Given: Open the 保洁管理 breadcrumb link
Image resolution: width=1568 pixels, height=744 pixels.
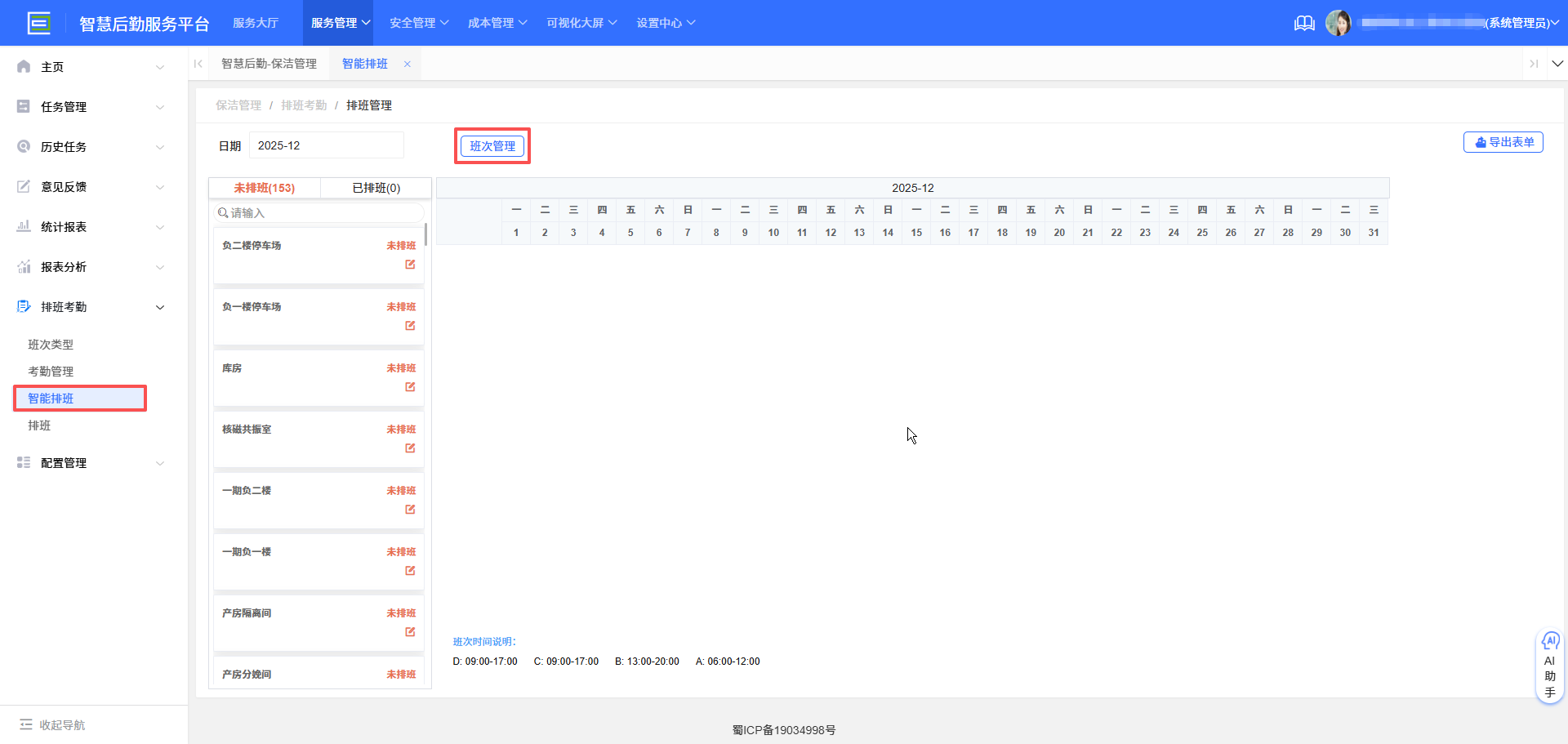Looking at the screenshot, I should [x=238, y=105].
